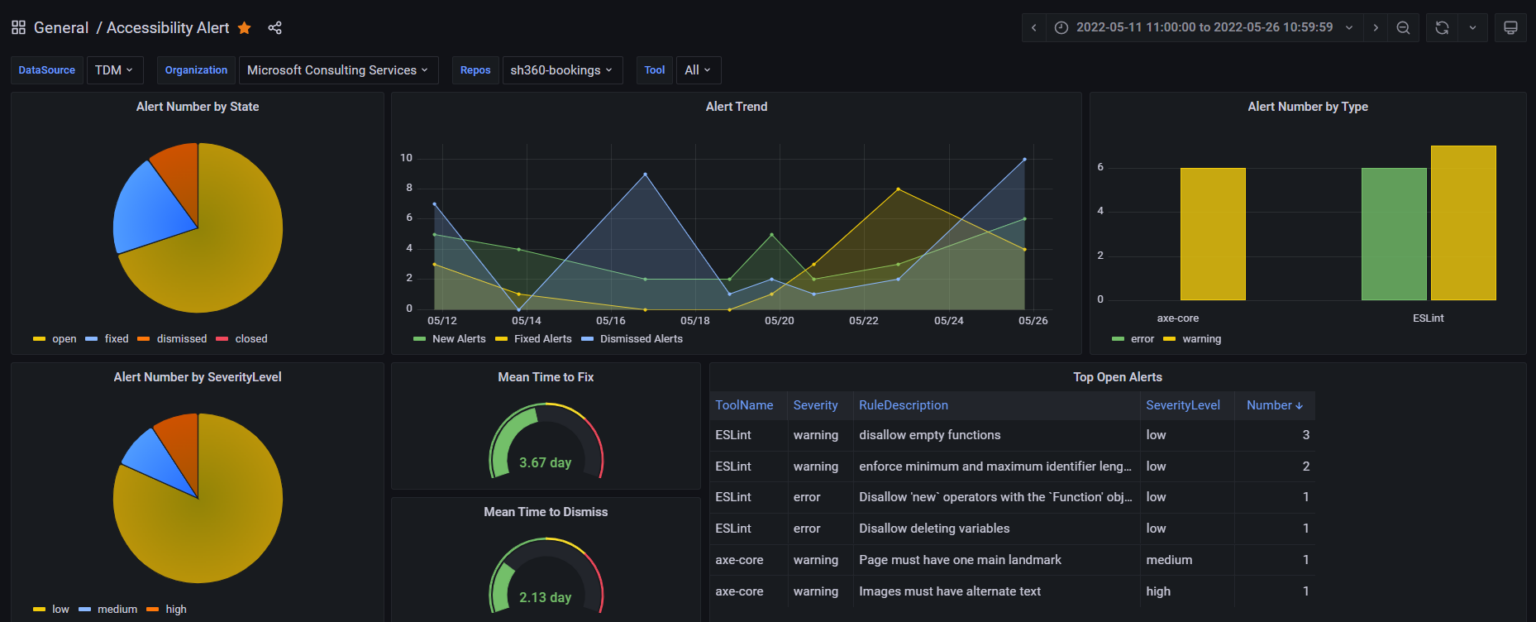
Task: Zoom out the time range with magnifier icon
Action: pyautogui.click(x=1402, y=27)
